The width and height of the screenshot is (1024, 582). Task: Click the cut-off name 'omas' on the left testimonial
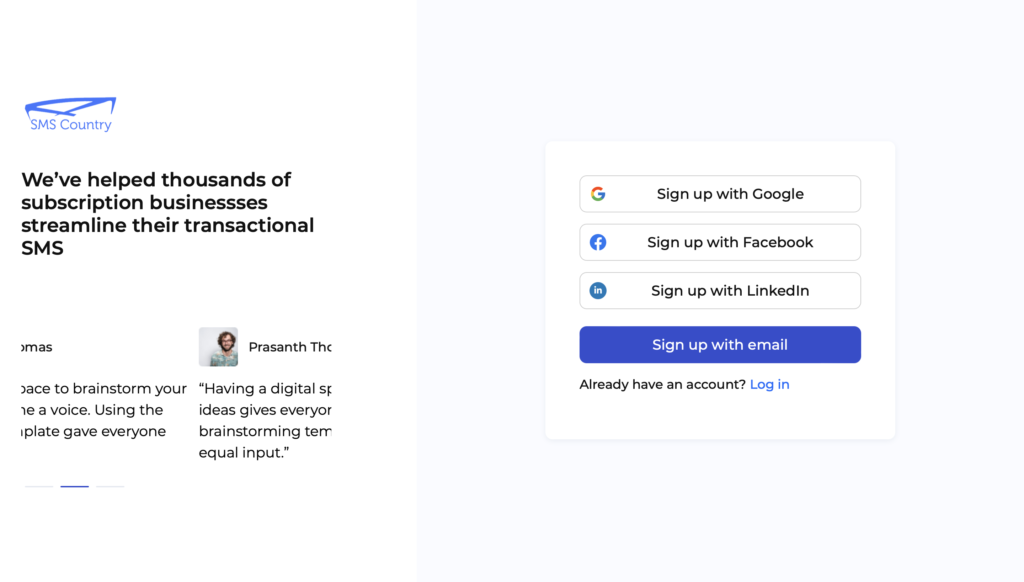click(35, 347)
